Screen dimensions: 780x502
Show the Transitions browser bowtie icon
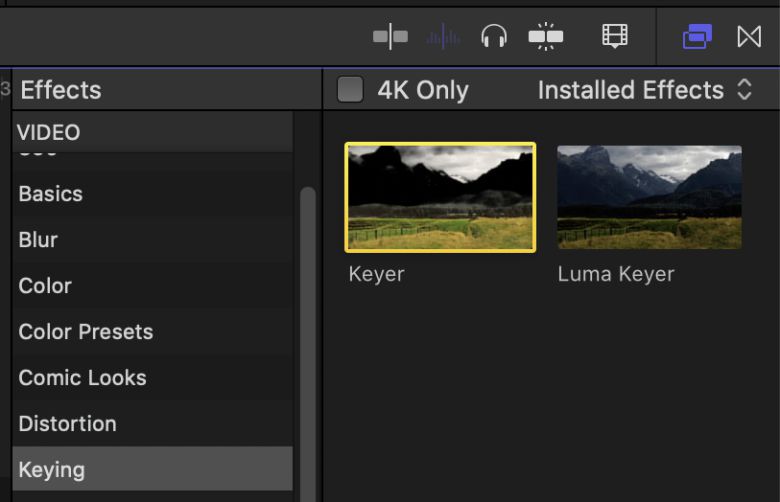click(749, 37)
